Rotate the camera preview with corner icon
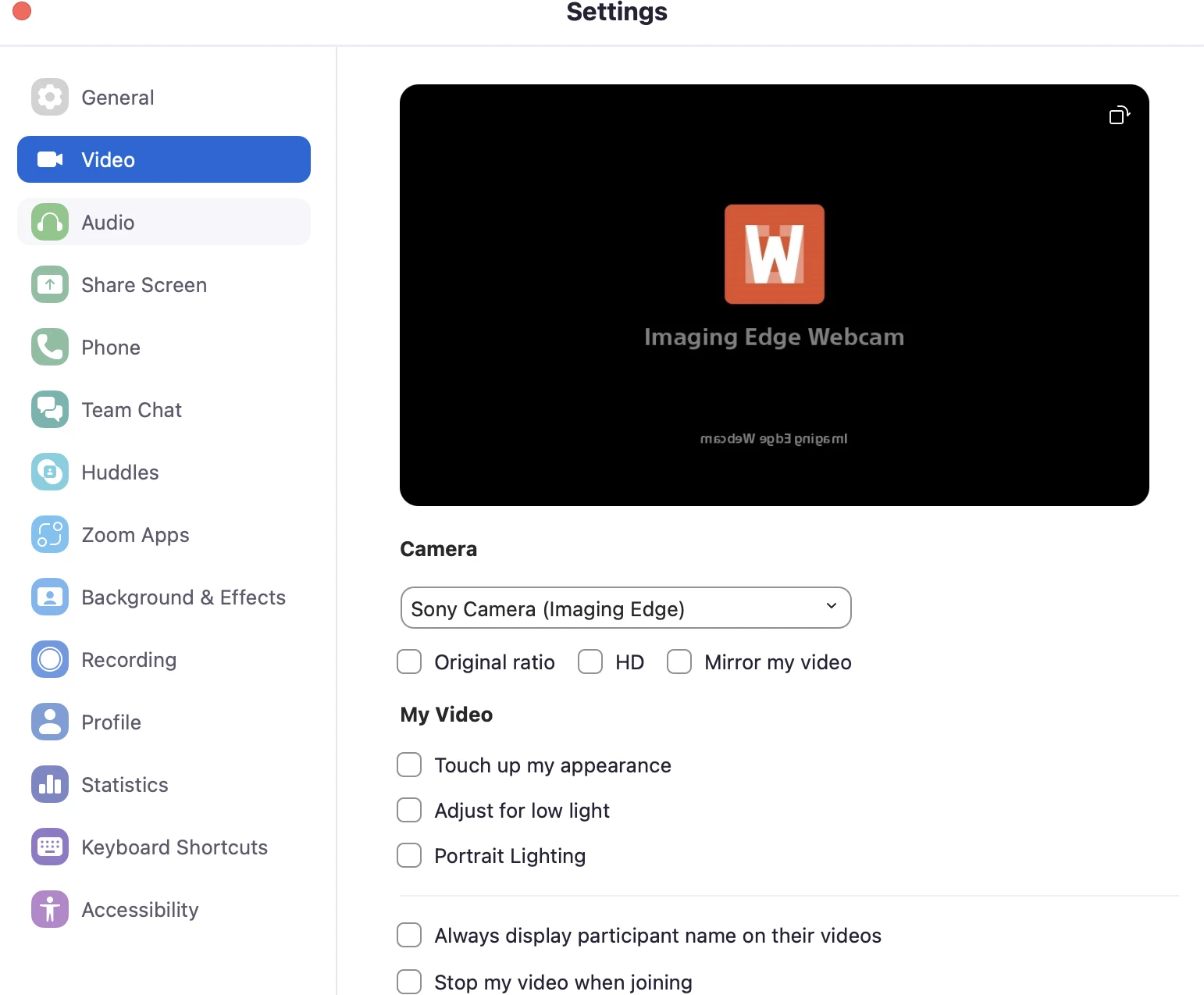Image resolution: width=1204 pixels, height=995 pixels. (x=1120, y=116)
